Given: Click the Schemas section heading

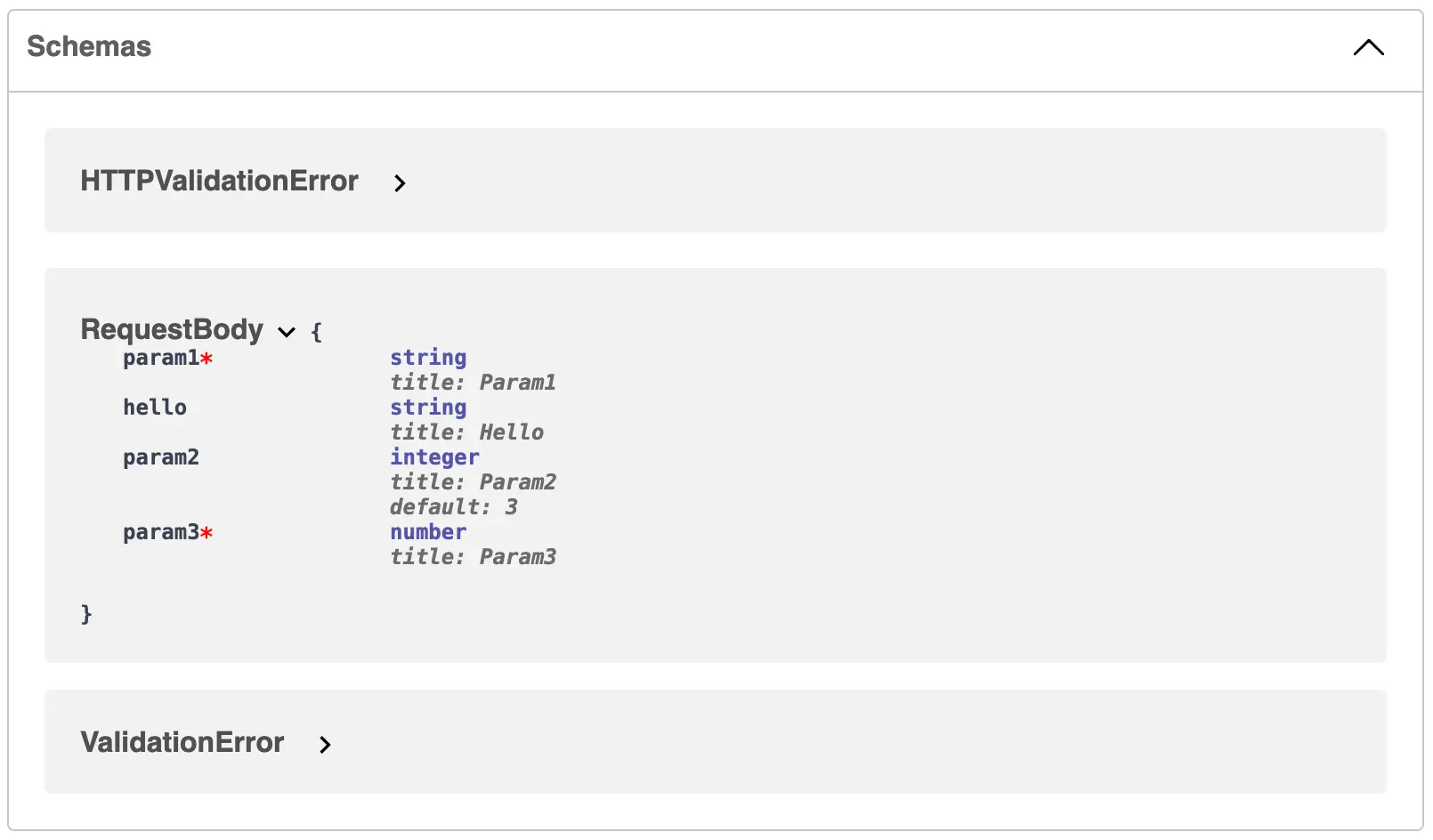Looking at the screenshot, I should pyautogui.click(x=88, y=46).
